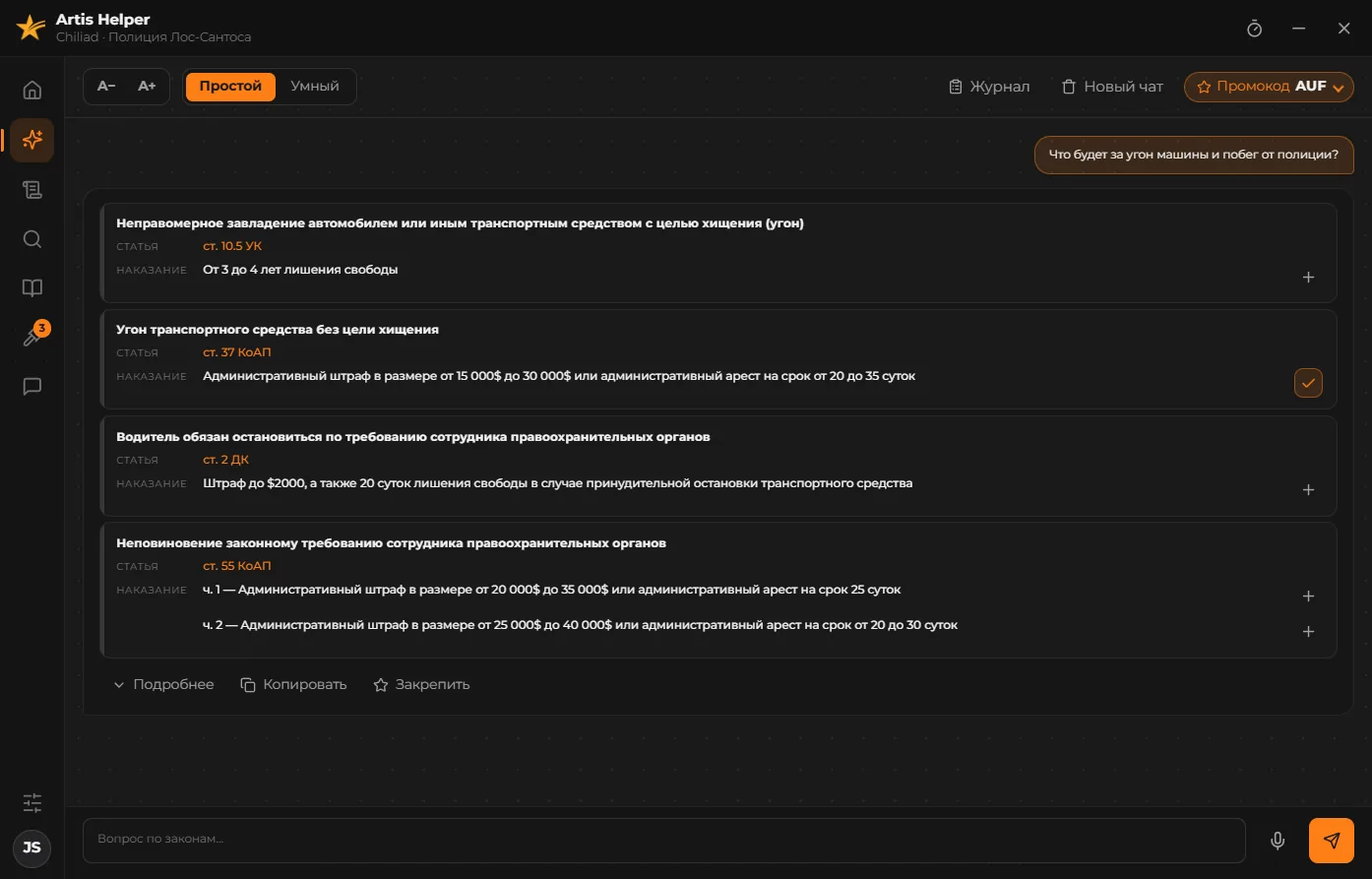Start a new chat with Новый чат
1372x879 pixels.
pos(1112,87)
